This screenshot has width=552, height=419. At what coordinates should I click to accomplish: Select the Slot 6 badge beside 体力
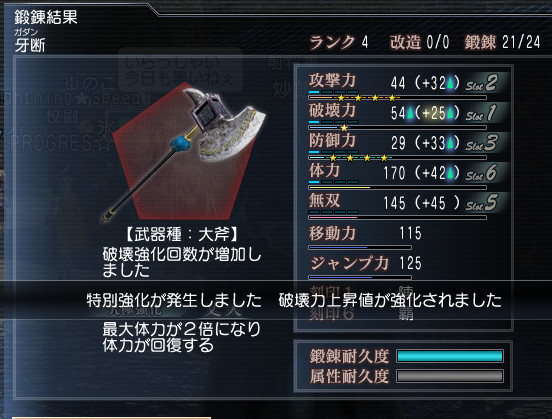(x=481, y=173)
